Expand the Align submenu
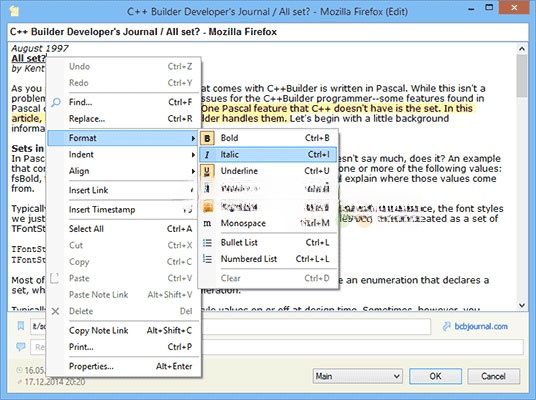 click(x=123, y=171)
